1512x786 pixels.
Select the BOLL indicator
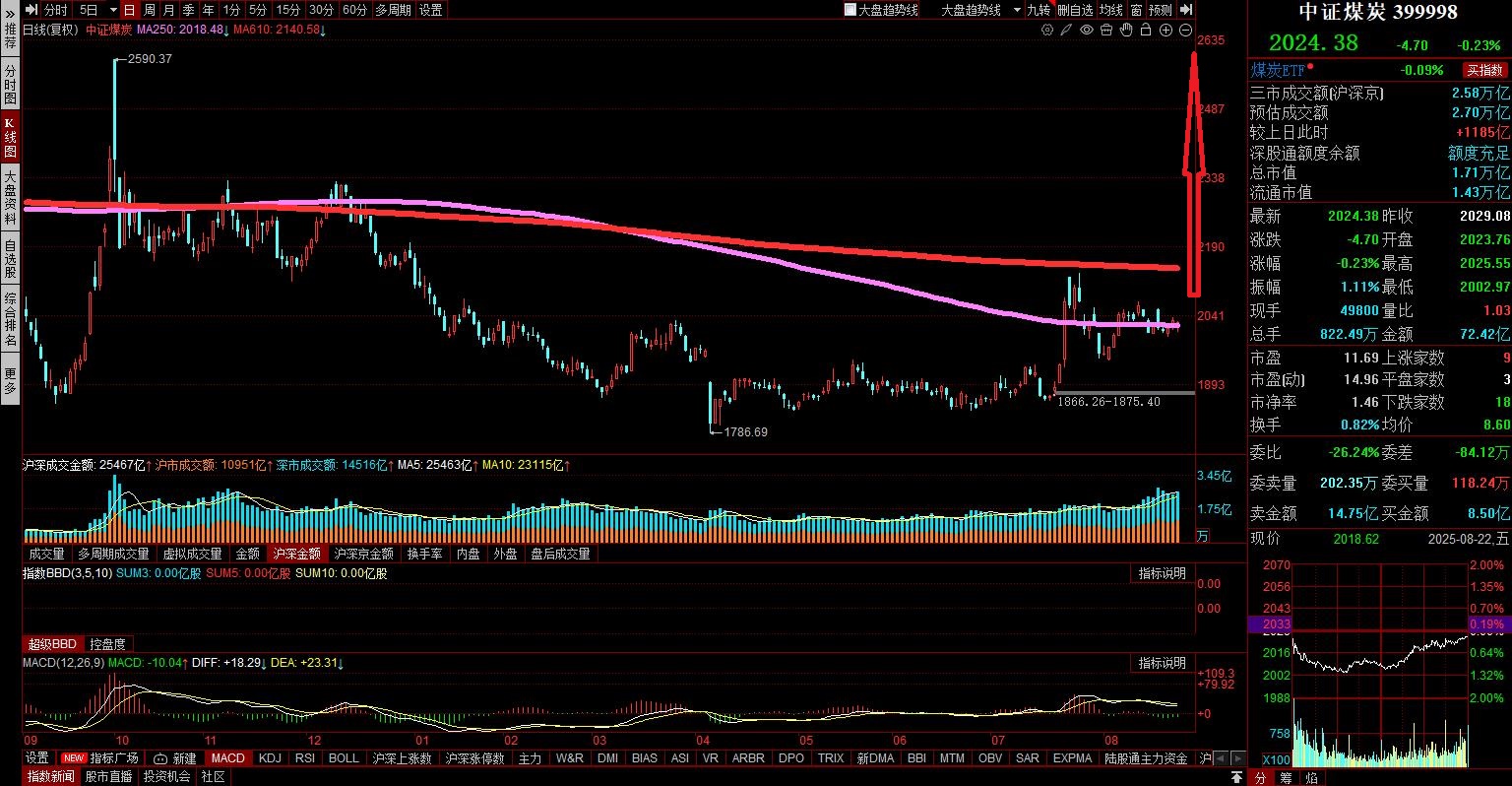tap(344, 758)
